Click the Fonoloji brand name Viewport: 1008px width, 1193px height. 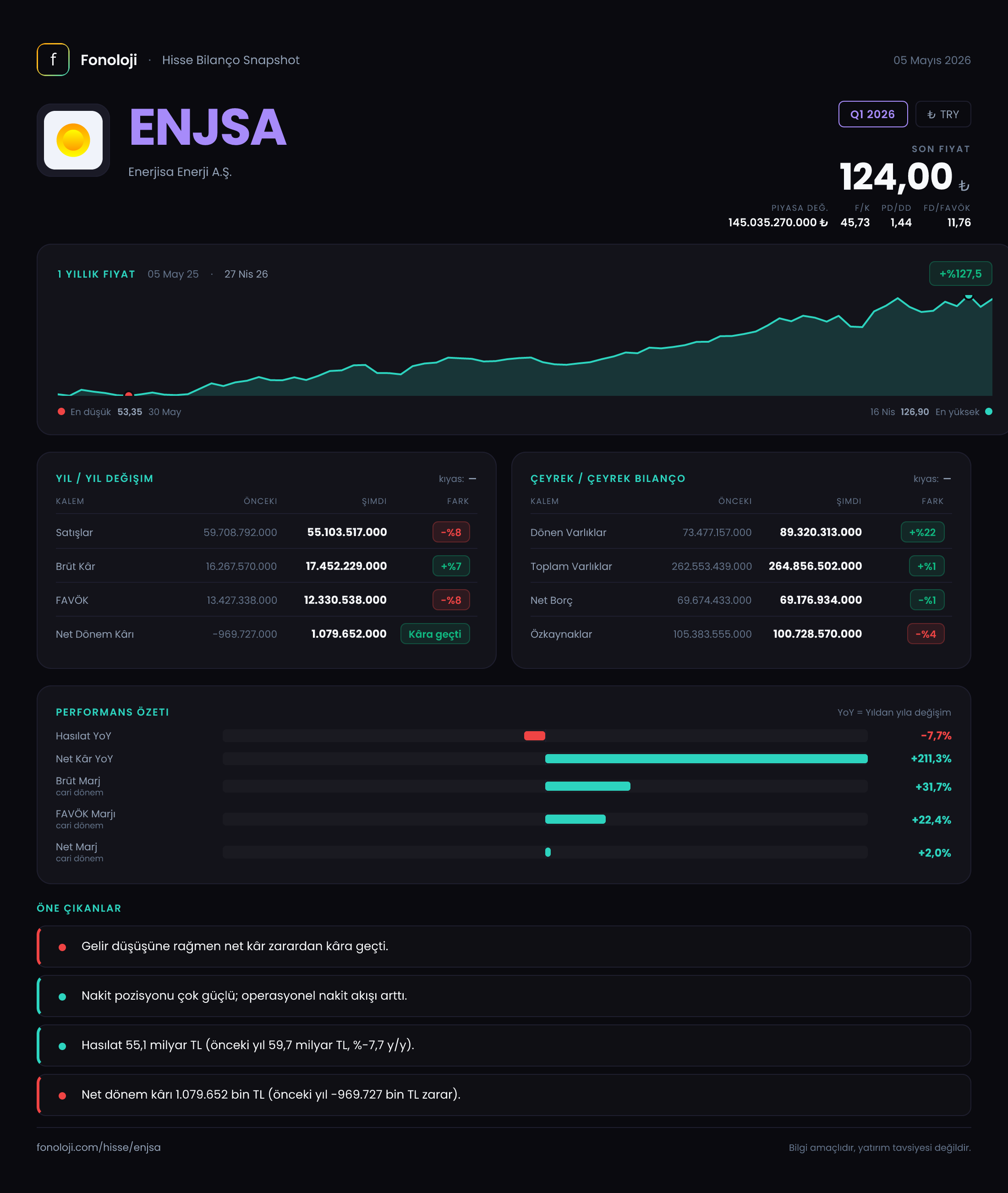coord(109,60)
